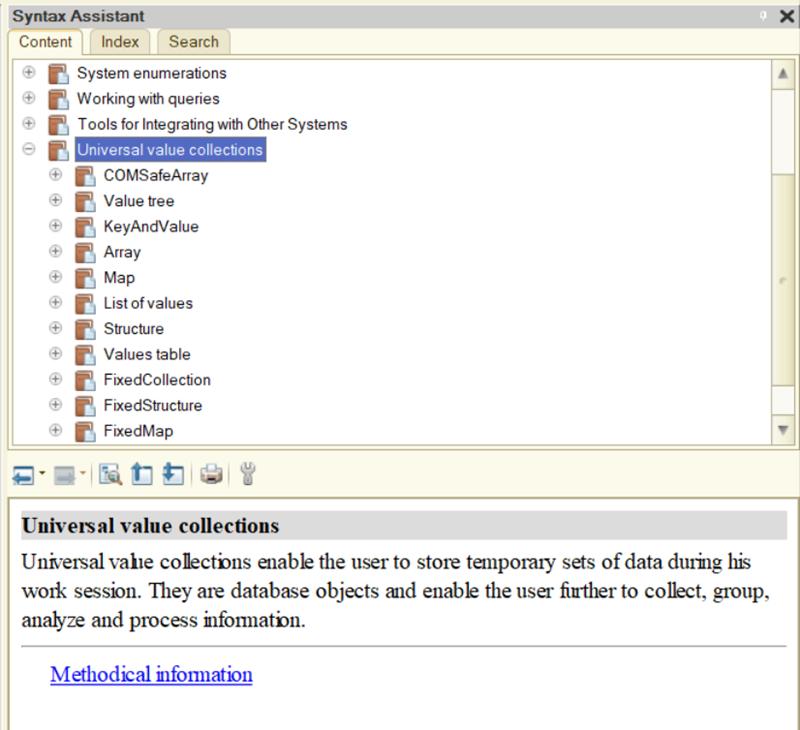Open settings via the wrench icon
The width and height of the screenshot is (800, 730).
247,476
